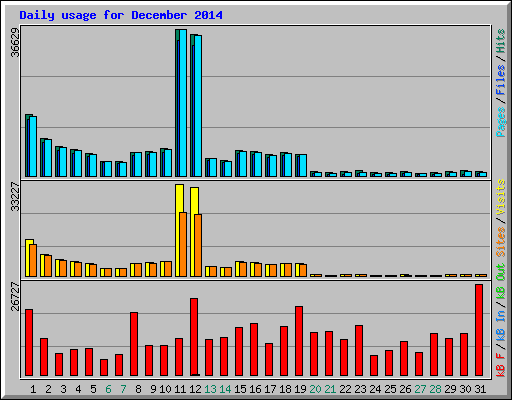Viewport: 512px width, 400px height.
Task: Click the 26727 axis value
Action: pyautogui.click(x=15, y=296)
